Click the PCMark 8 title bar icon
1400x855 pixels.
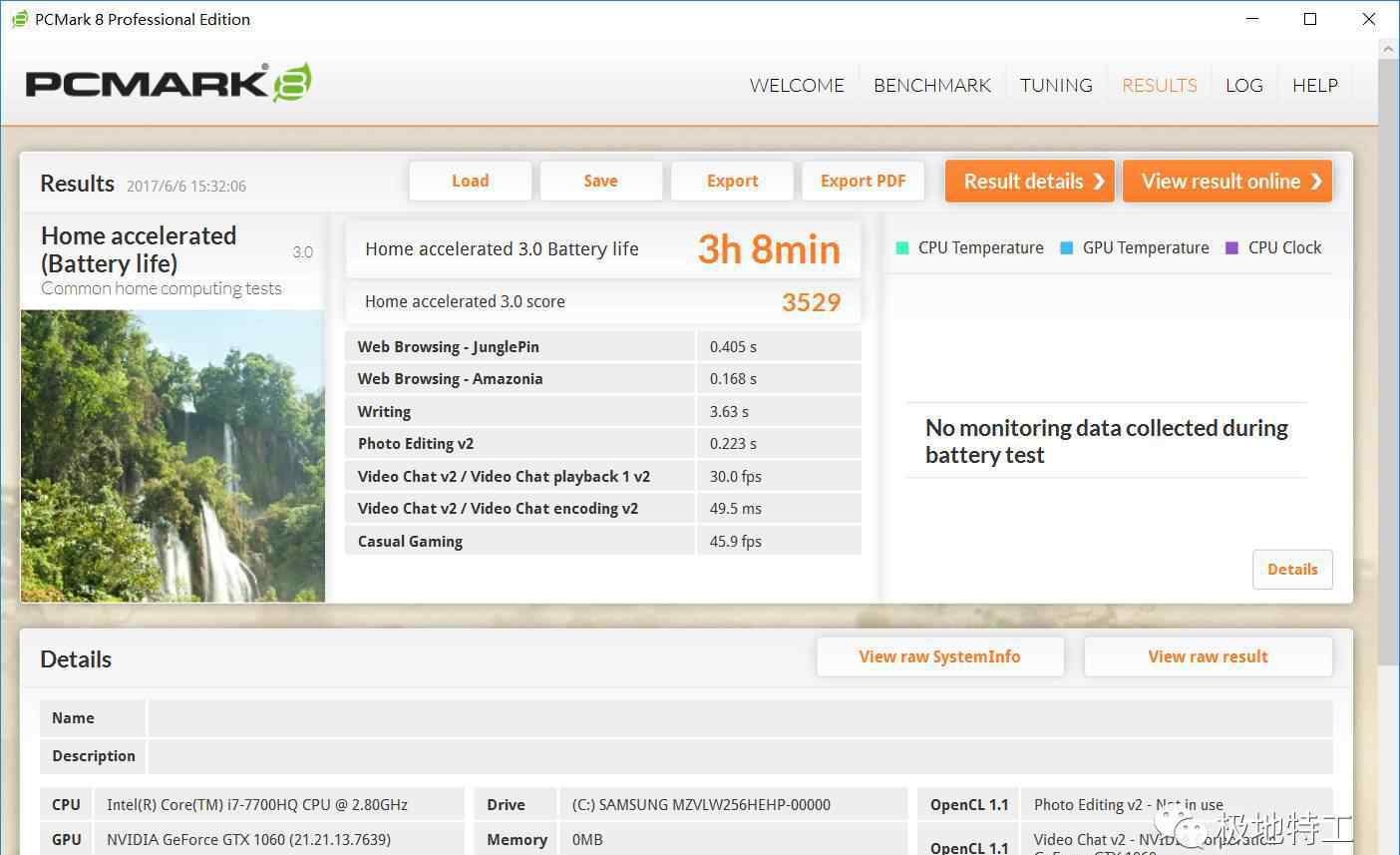pyautogui.click(x=19, y=19)
